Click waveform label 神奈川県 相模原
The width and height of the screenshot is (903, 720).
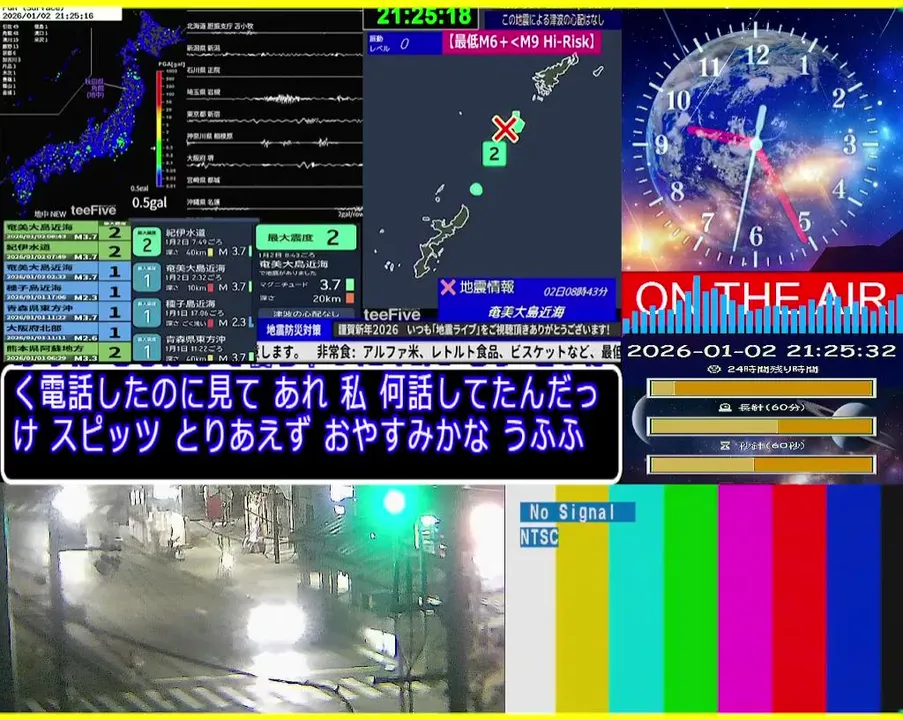pyautogui.click(x=210, y=136)
